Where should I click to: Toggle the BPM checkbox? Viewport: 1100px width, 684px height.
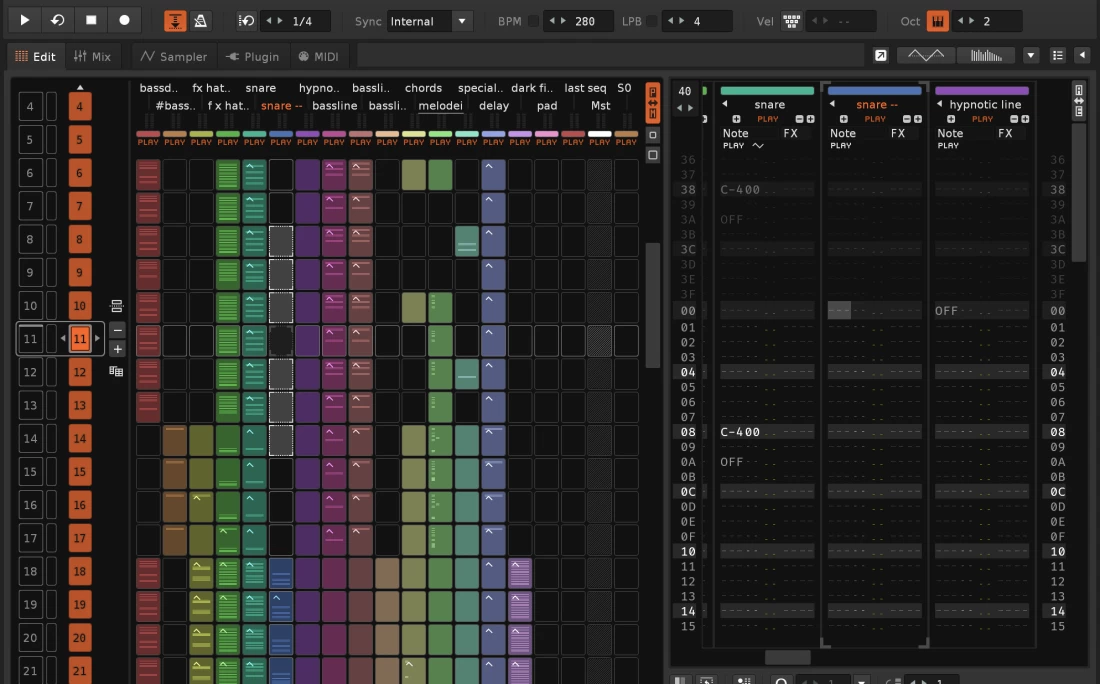(534, 21)
